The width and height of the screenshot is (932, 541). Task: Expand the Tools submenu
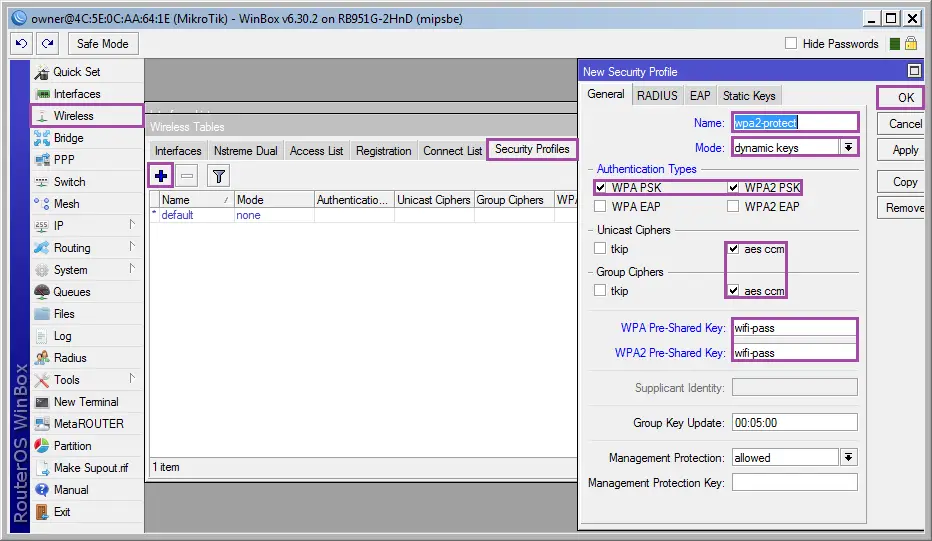(x=132, y=378)
